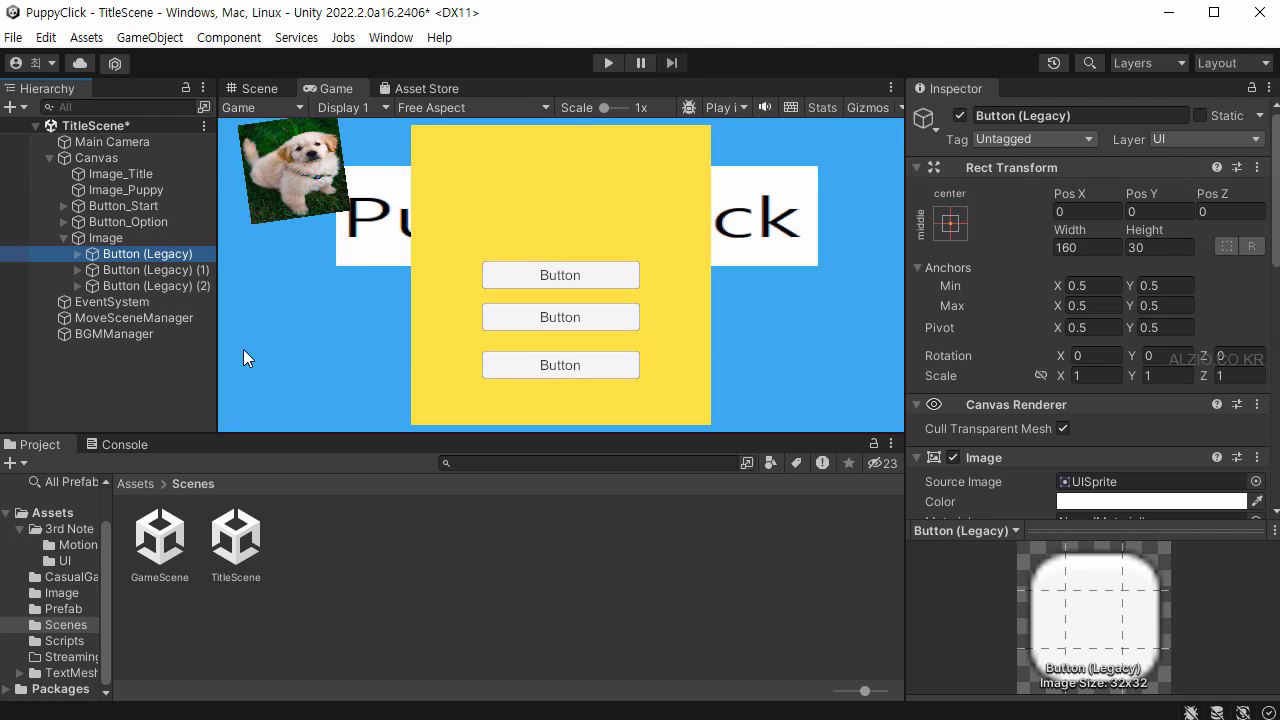Click the global search magnifier icon
The width and height of the screenshot is (1280, 720).
(1090, 63)
